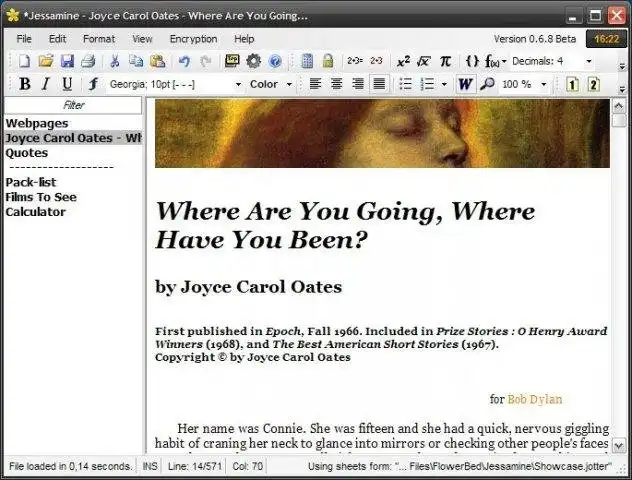Viewport: 632px width, 480px height.
Task: Click the portrait banner image
Action: click(382, 133)
